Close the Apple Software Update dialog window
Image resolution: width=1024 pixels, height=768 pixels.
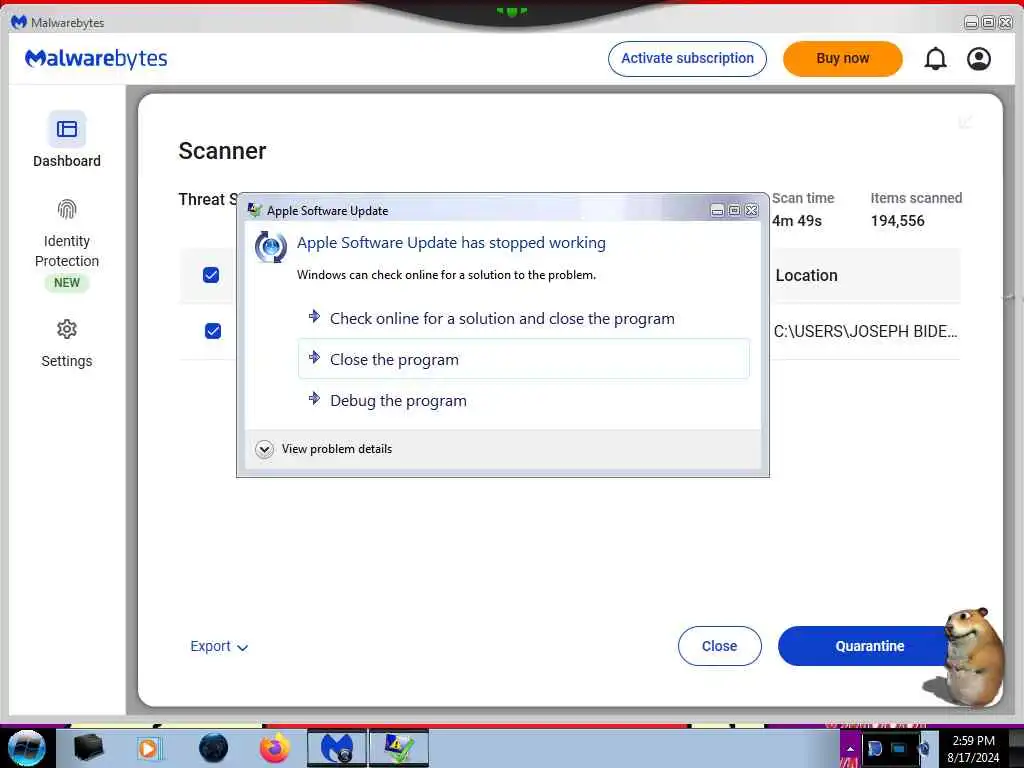[x=752, y=210]
